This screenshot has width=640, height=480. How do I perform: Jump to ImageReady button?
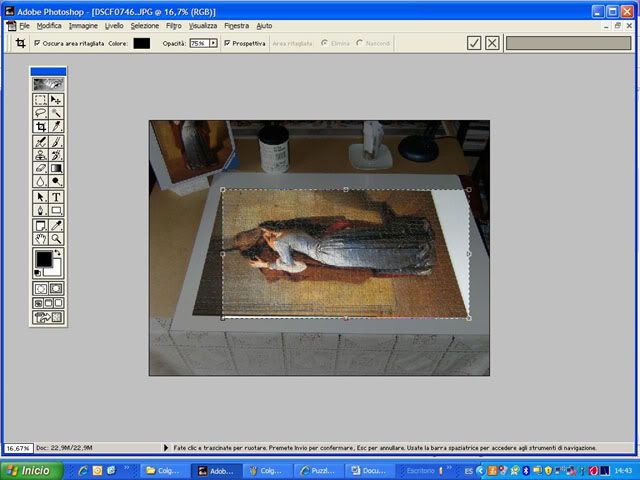click(x=48, y=317)
